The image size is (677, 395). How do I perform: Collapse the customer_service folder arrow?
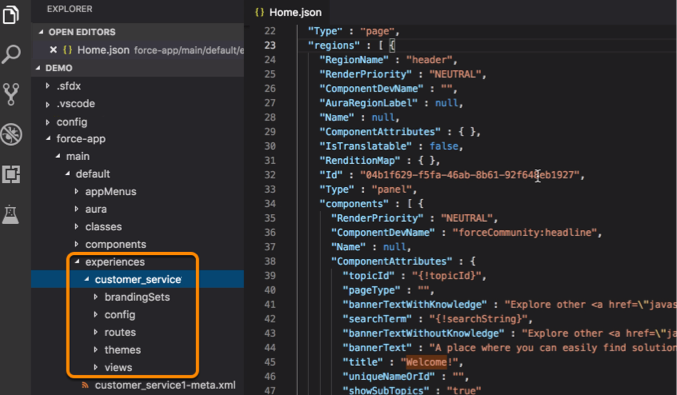click(x=87, y=279)
